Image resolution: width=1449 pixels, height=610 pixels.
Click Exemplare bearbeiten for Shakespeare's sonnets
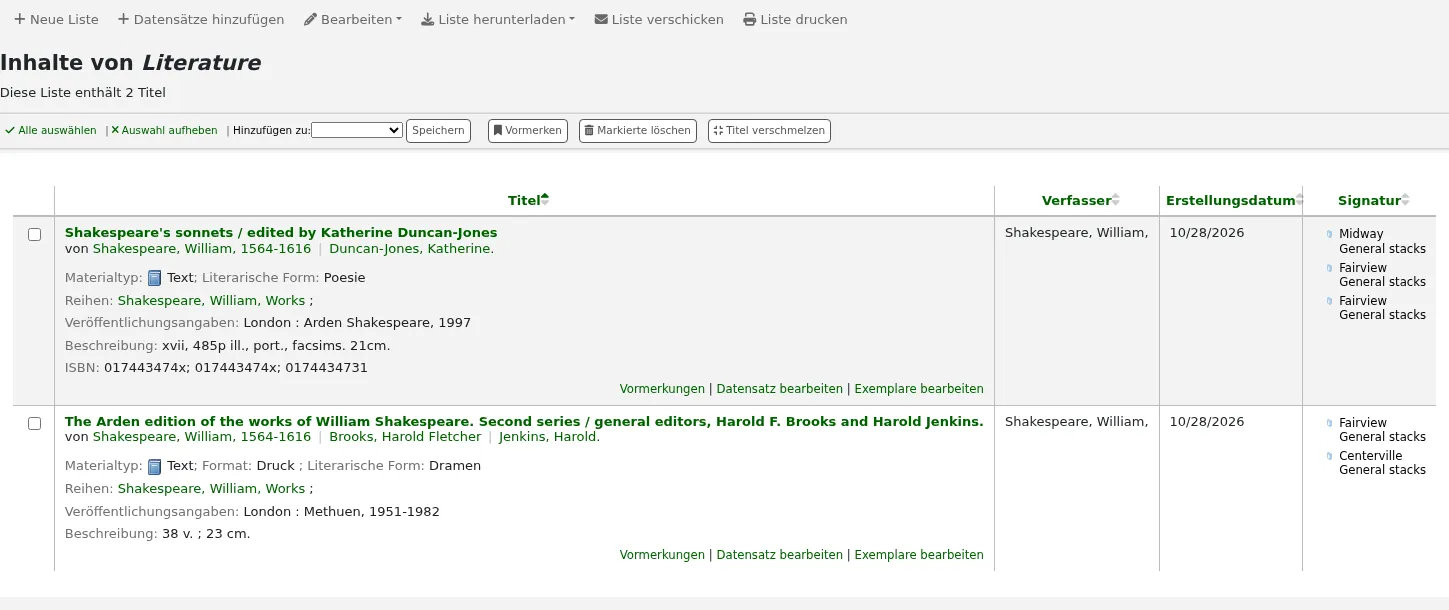[x=919, y=388]
